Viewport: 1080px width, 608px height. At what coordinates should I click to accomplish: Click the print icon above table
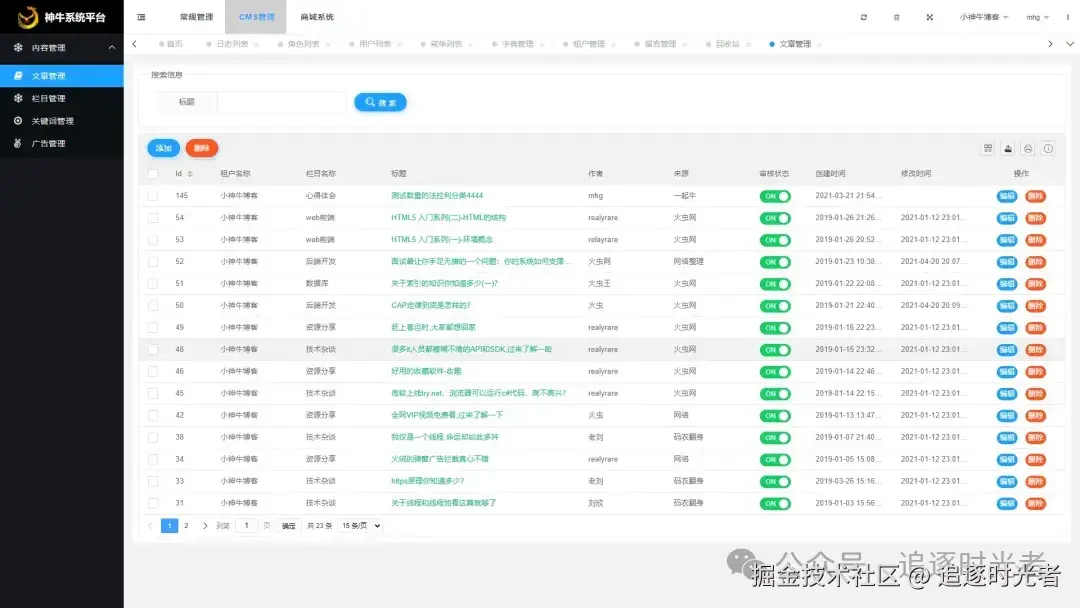[x=1028, y=149]
